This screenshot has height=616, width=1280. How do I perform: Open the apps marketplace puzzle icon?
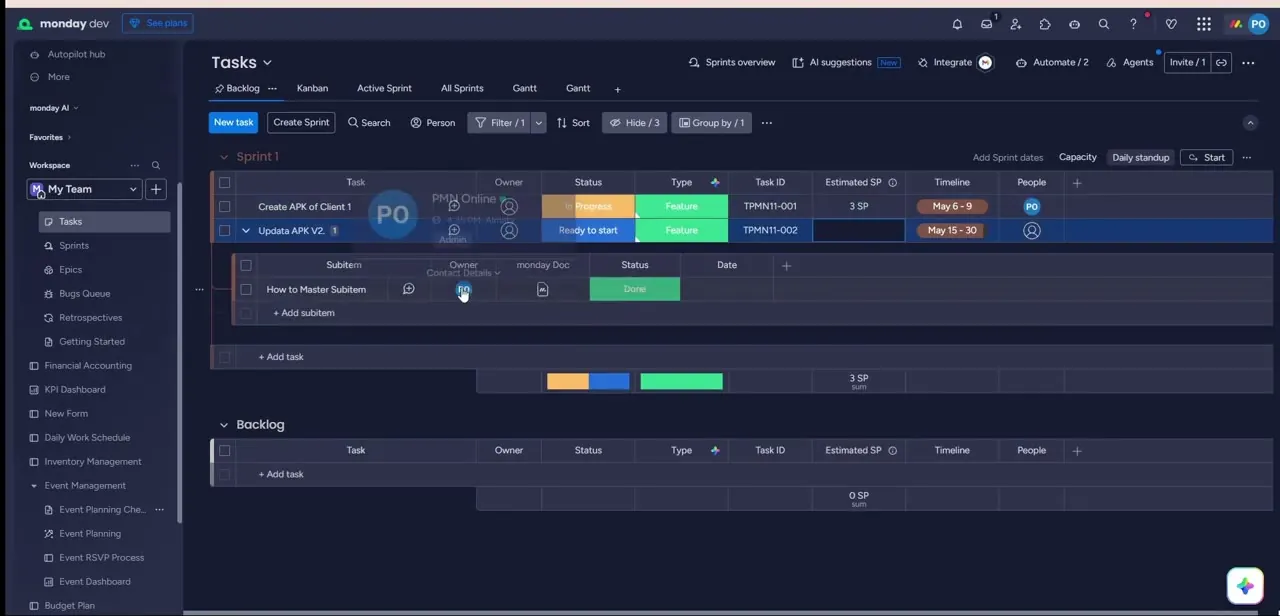[1045, 24]
